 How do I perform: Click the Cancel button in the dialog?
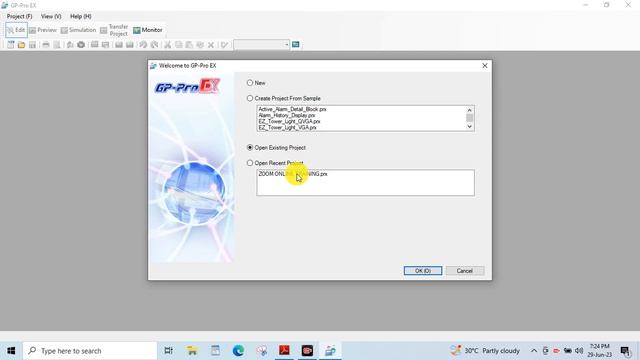click(464, 271)
